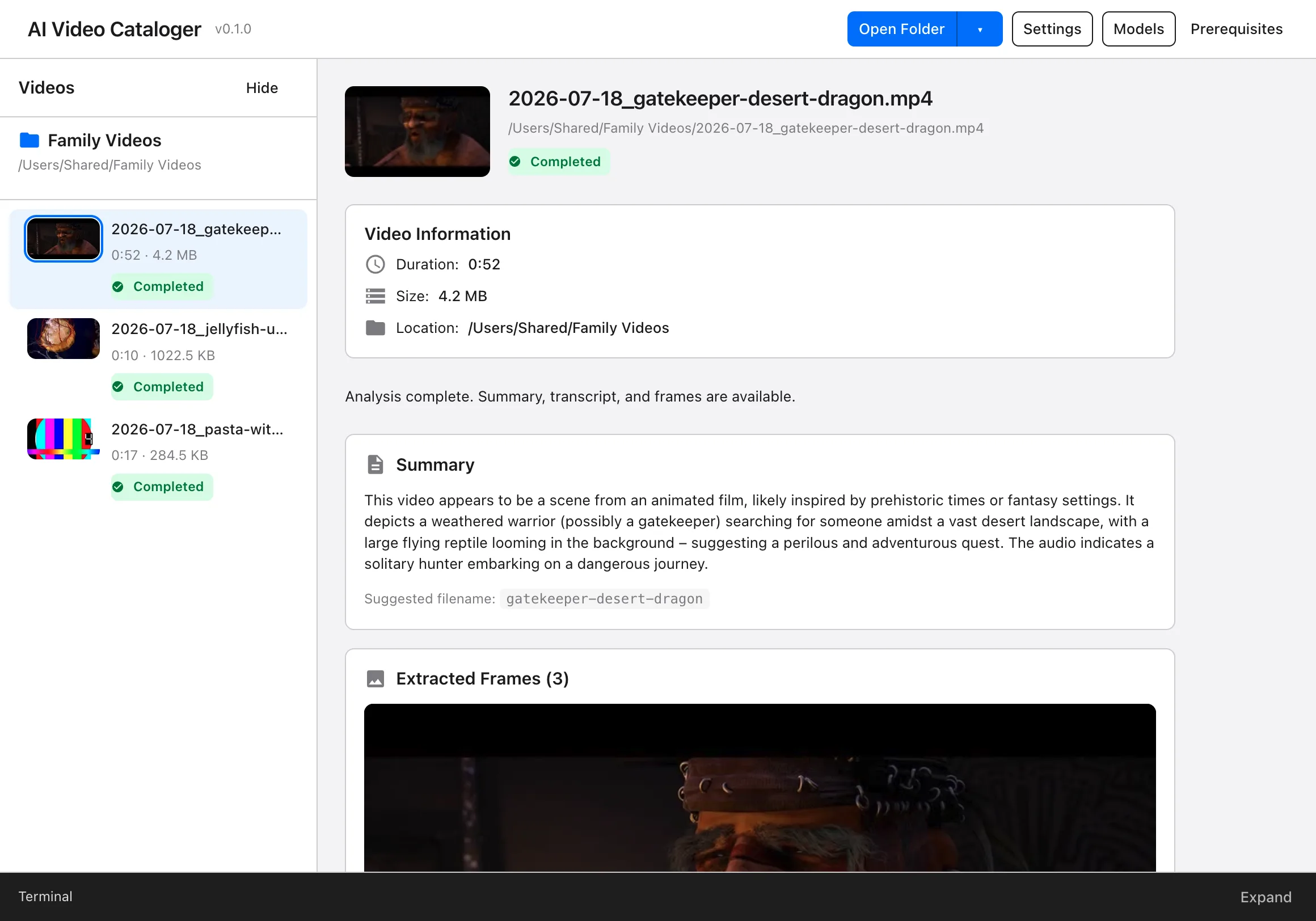Screen dimensions: 1316x921
Task: Select the 2026-07-18_gatekeep... filename
Action: pyautogui.click(x=196, y=229)
